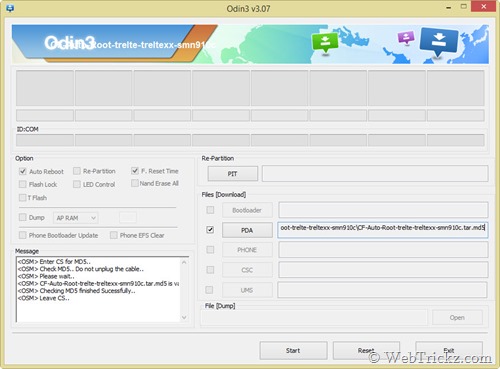Enable Phone Bootloader Update checkbox
This screenshot has height=369, width=500.
[23, 235]
